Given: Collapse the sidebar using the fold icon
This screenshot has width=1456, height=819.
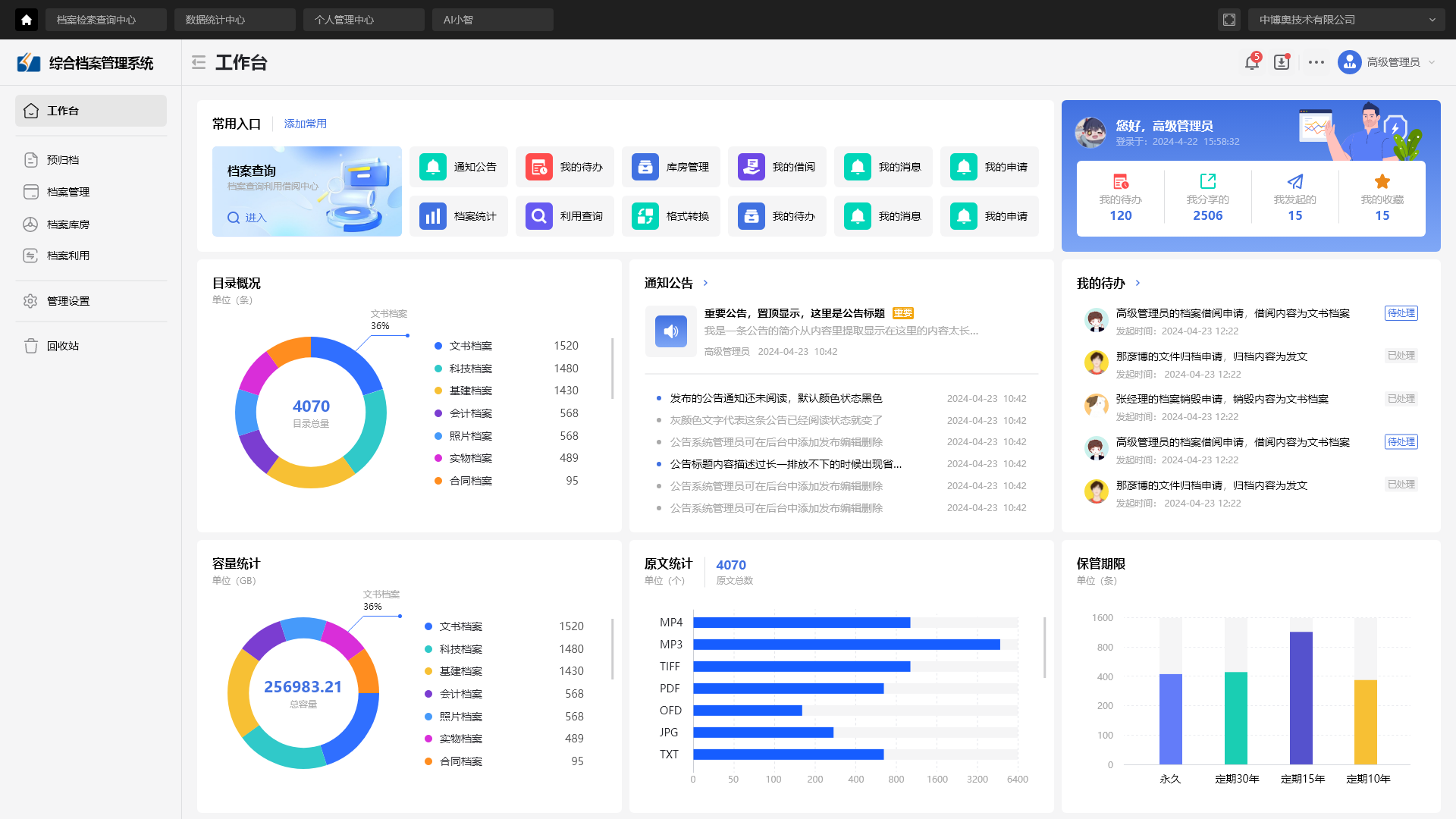Looking at the screenshot, I should coord(198,62).
